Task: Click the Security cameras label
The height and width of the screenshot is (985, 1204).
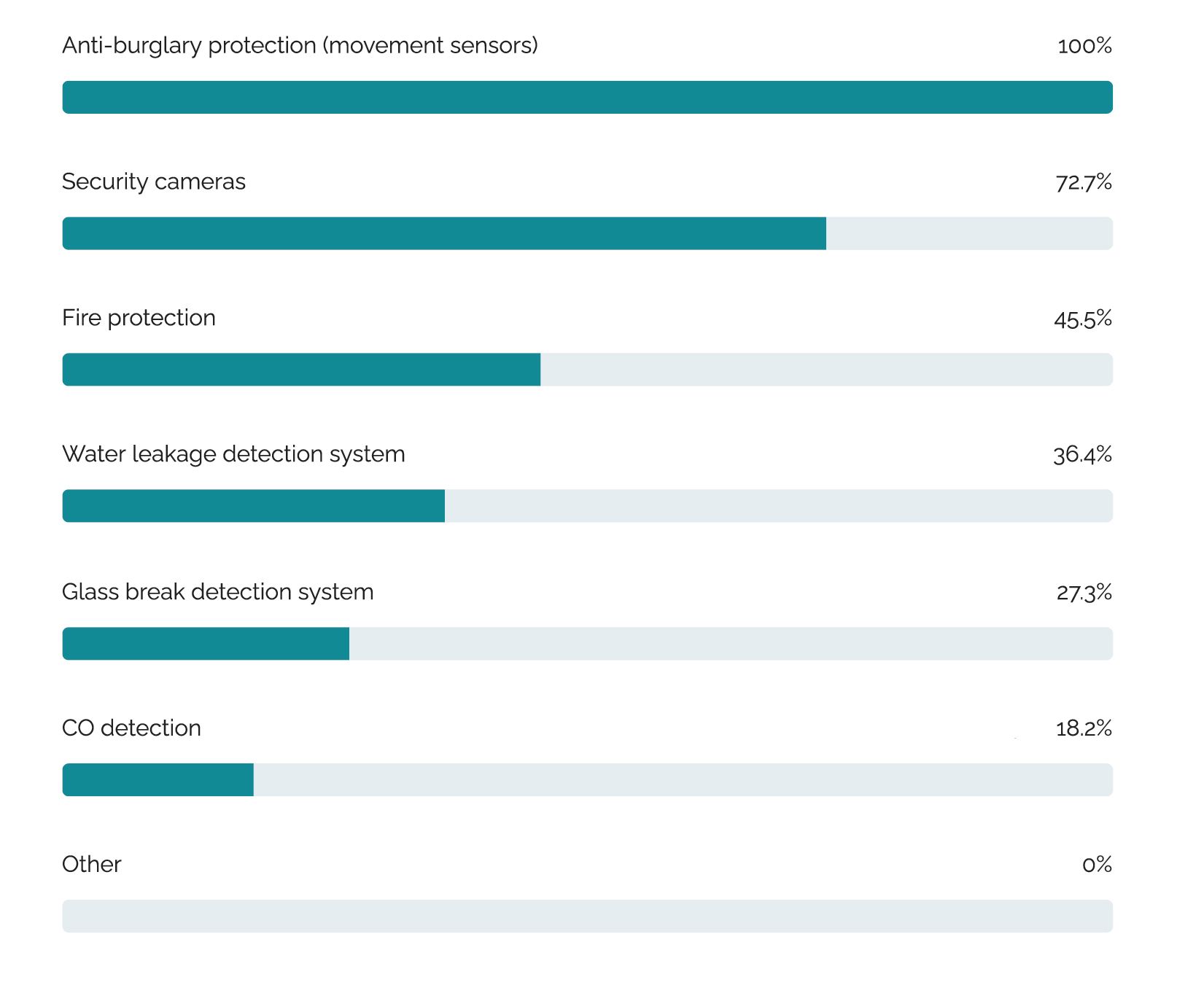Action: [154, 182]
